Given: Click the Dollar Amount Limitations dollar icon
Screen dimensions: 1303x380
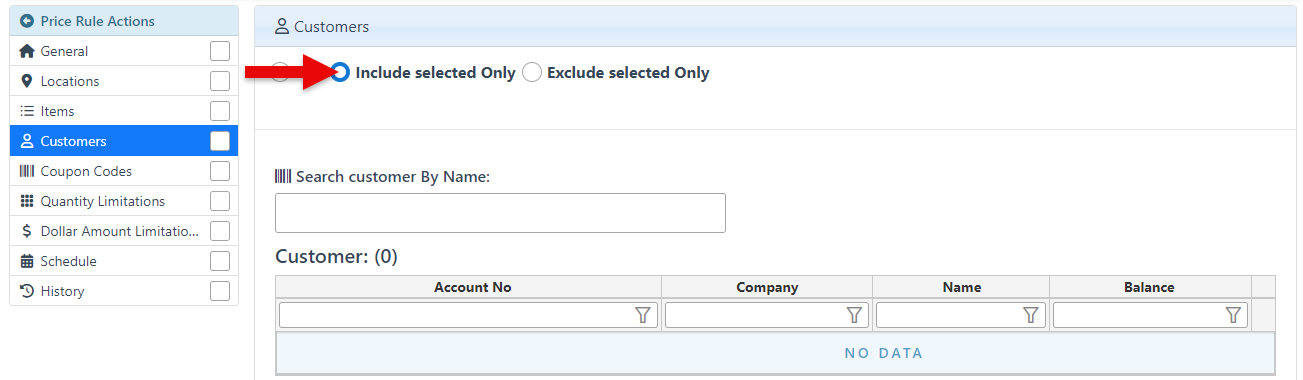Looking at the screenshot, I should coord(27,231).
